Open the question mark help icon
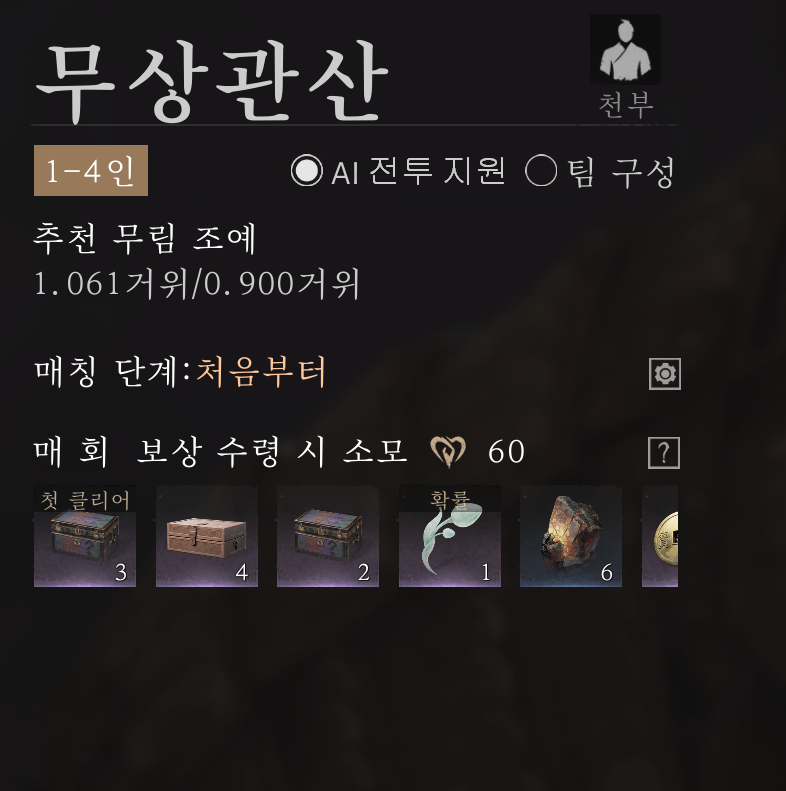Viewport: 786px width, 791px height. (664, 453)
